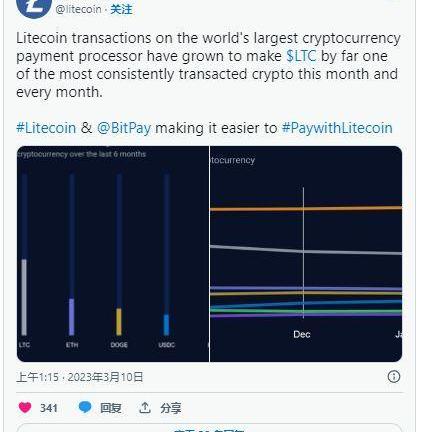Click the 341 likes count
The width and height of the screenshot is (425, 432).
(x=49, y=408)
